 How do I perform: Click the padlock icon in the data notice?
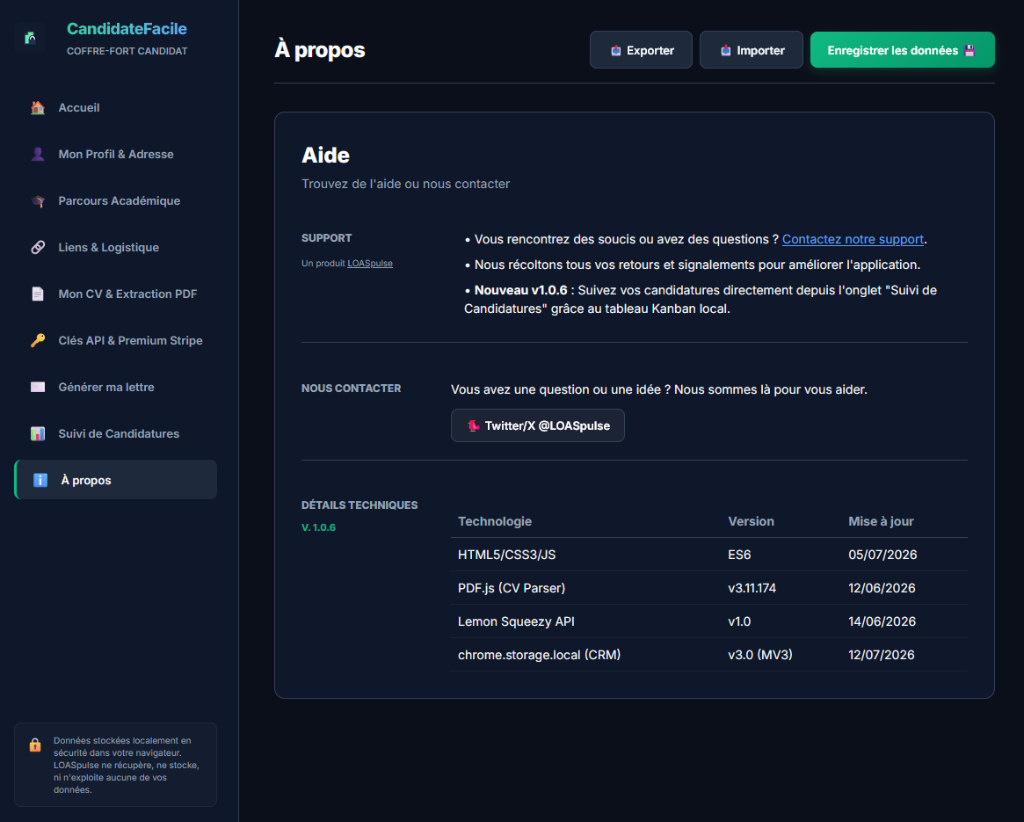coord(35,745)
